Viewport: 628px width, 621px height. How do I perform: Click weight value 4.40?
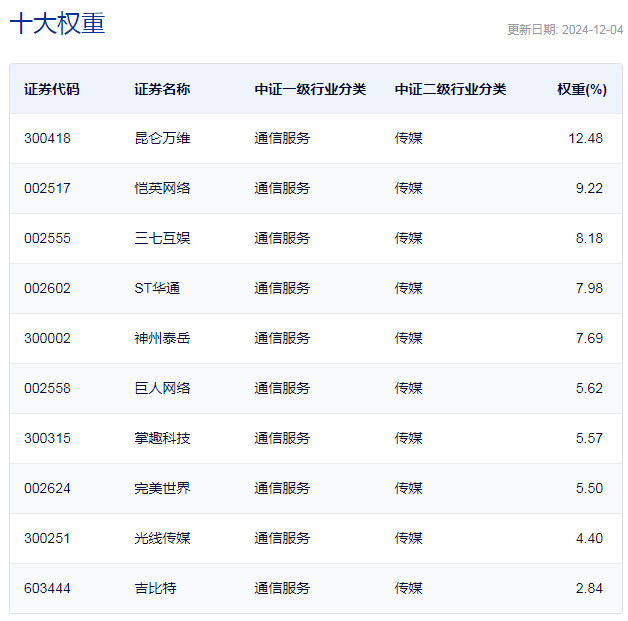tap(589, 539)
